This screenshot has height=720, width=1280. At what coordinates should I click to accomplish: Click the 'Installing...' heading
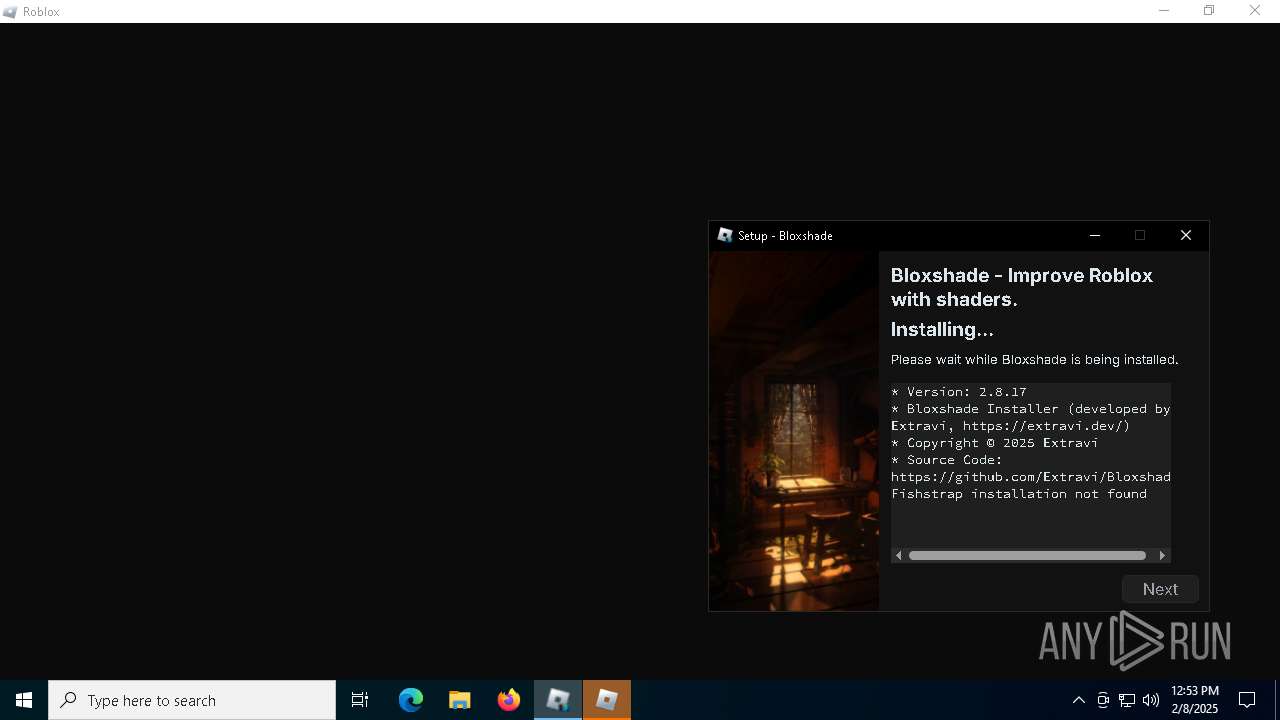[942, 329]
